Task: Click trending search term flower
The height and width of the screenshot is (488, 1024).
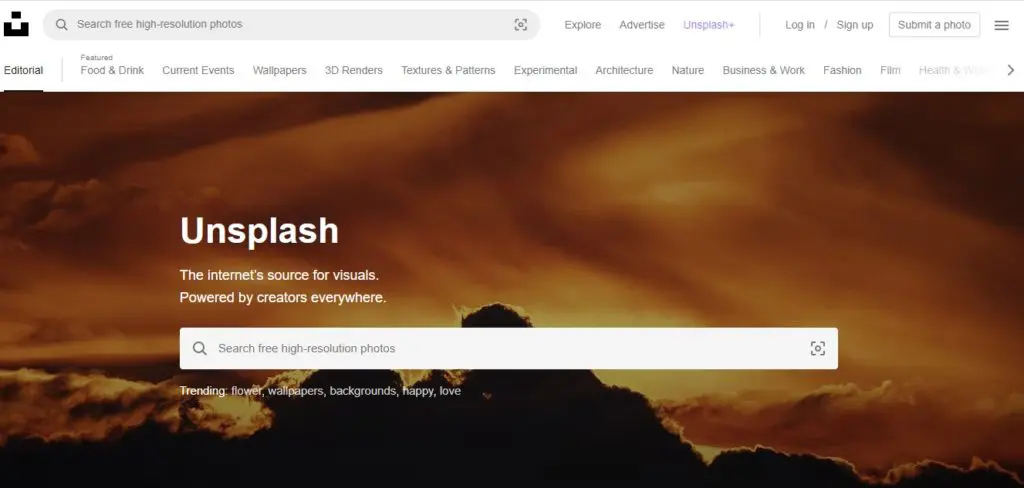Action: point(246,391)
